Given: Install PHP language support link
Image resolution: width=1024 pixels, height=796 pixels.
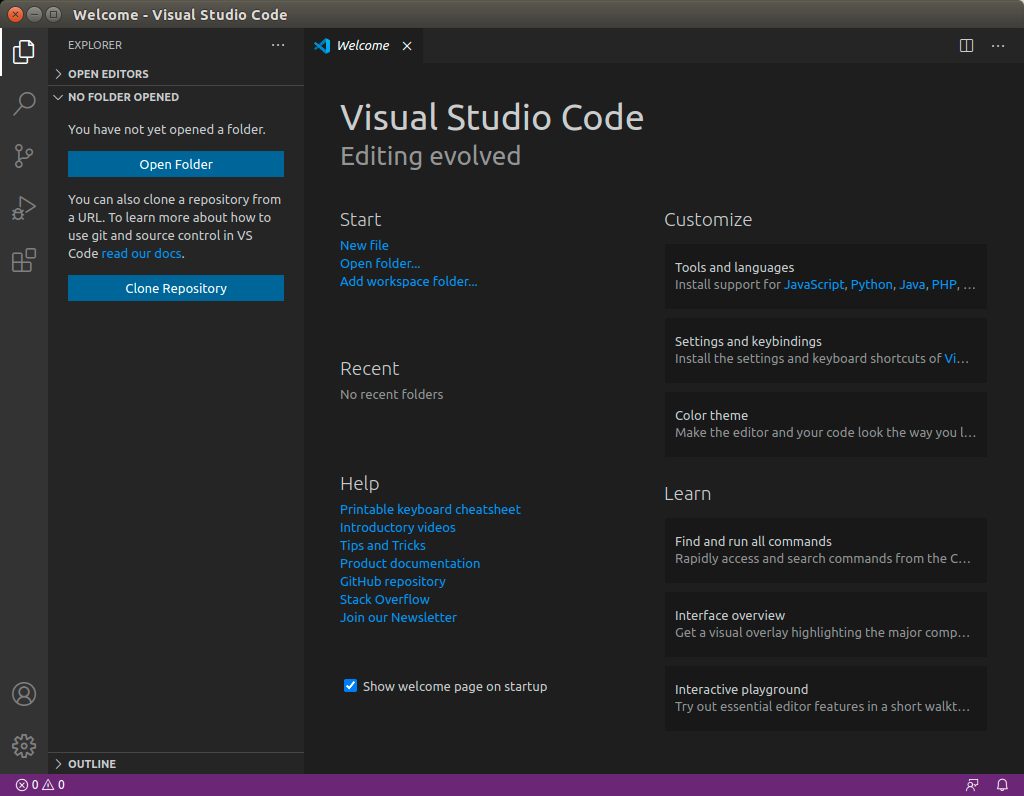Looking at the screenshot, I should [944, 285].
